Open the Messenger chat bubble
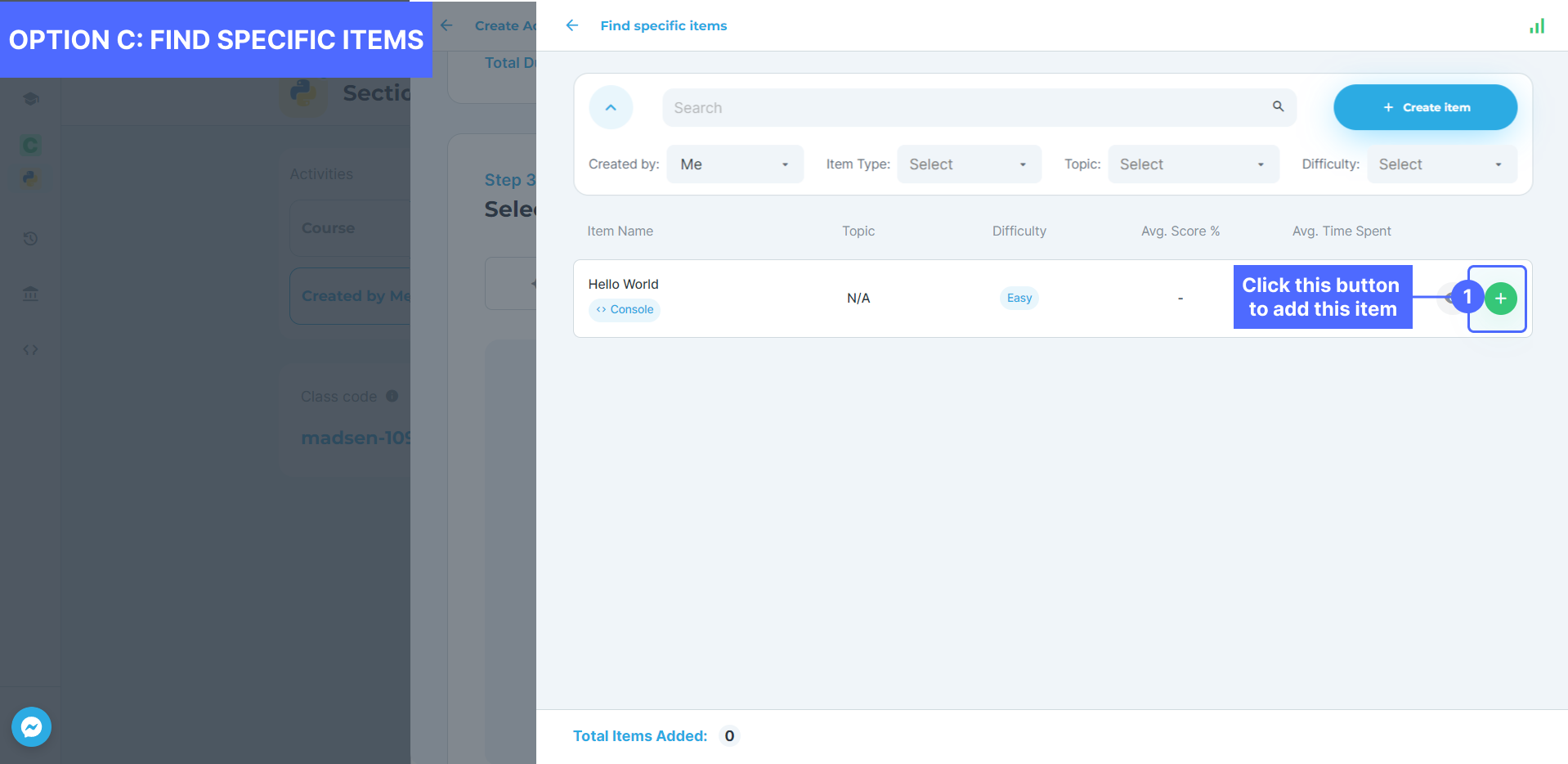Viewport: 1568px width, 764px height. [31, 726]
